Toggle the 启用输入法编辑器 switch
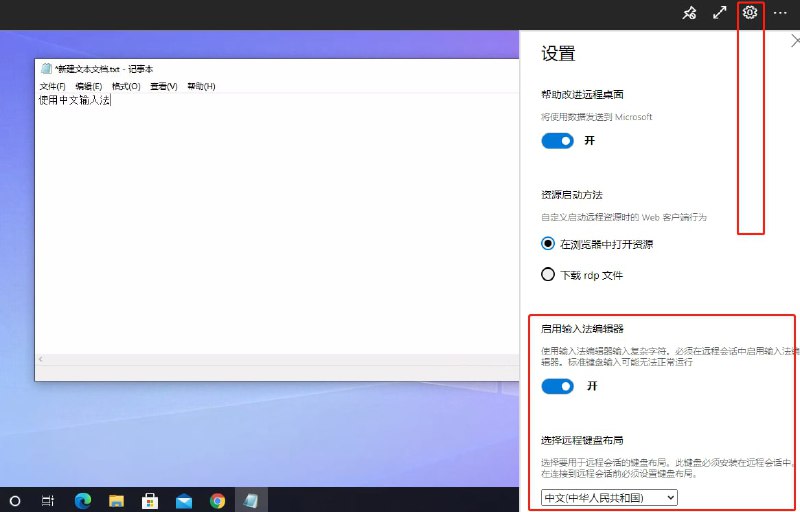Screen dimensions: 800x512 (557, 387)
